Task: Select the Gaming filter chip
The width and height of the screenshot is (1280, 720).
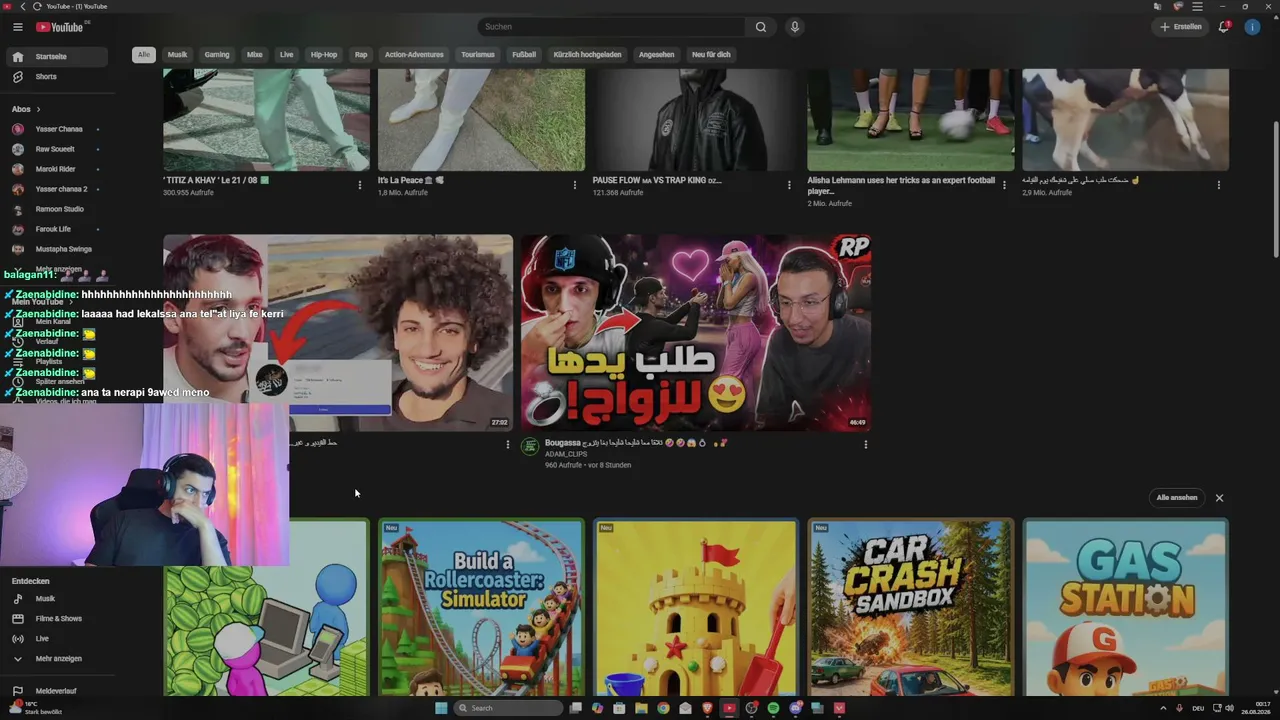Action: [x=217, y=55]
